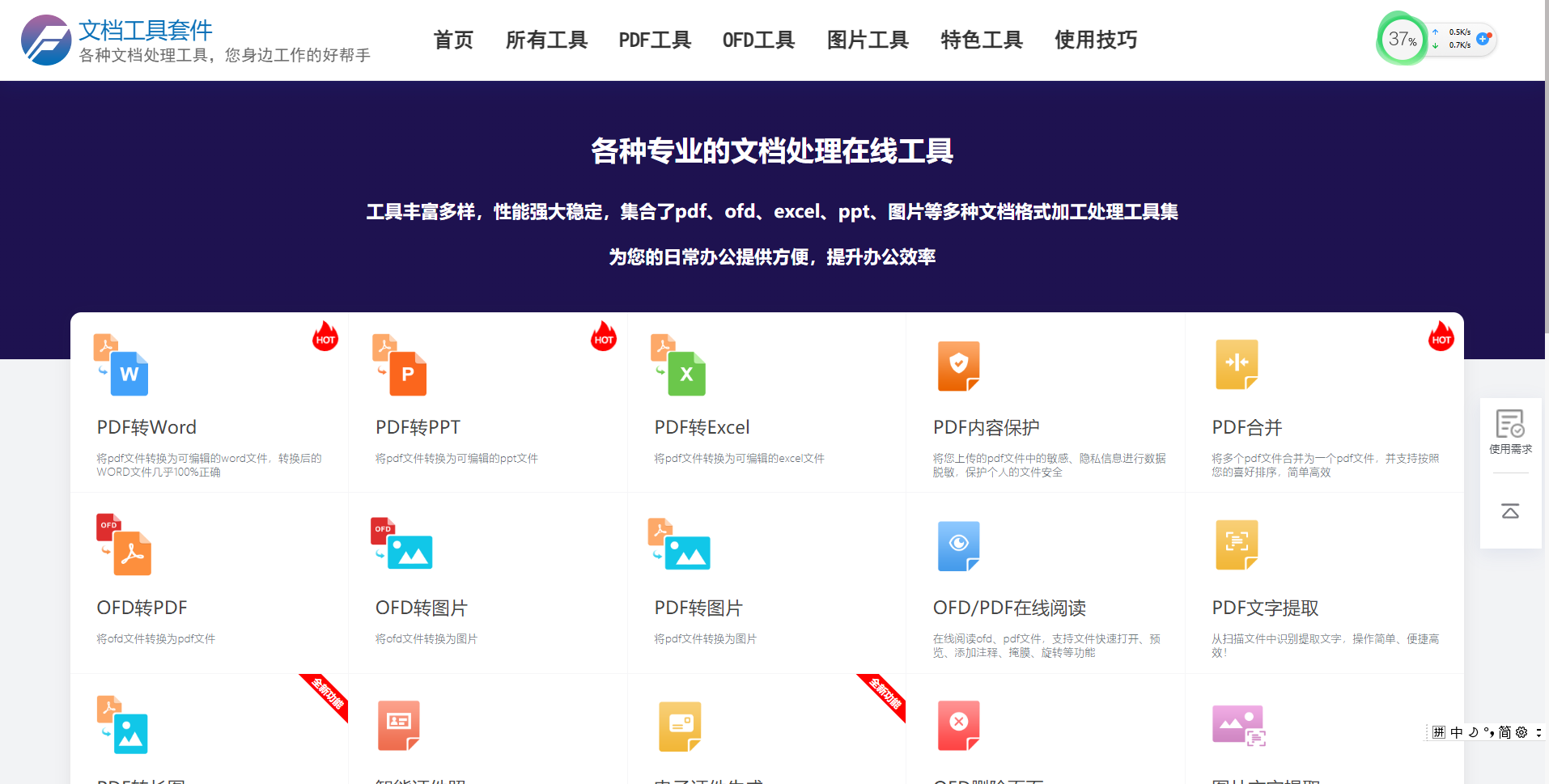Open the PDF转Excel tool icon
The width and height of the screenshot is (1549, 784).
click(x=678, y=364)
